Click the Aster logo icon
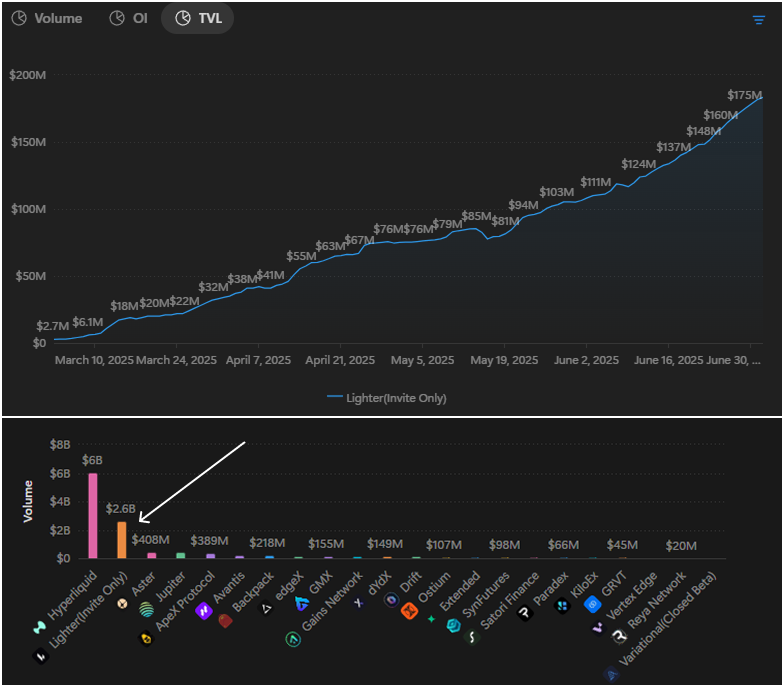Screen dimensions: 784x687 (122, 604)
